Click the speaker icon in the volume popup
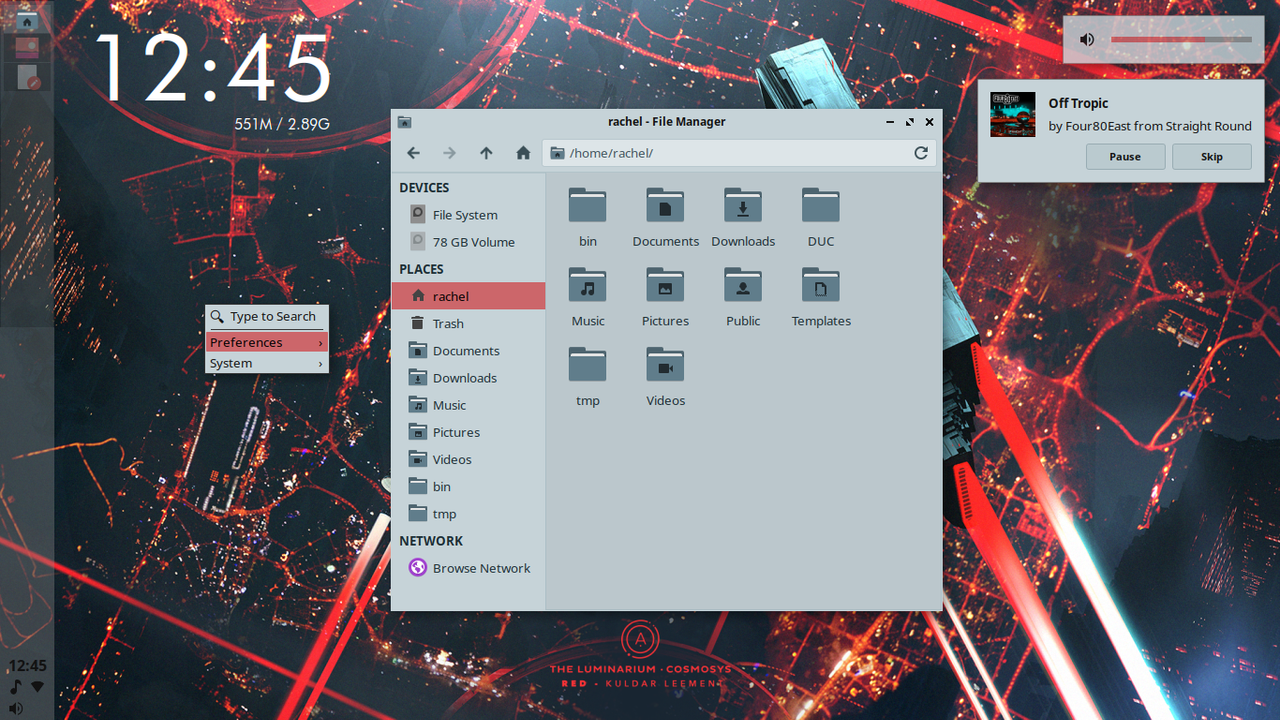1280x720 pixels. 1087,40
